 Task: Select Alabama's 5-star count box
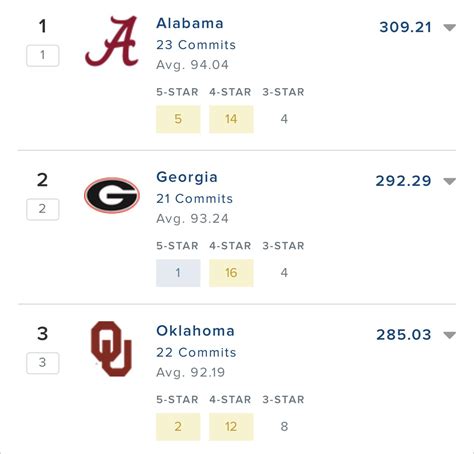pyautogui.click(x=178, y=119)
